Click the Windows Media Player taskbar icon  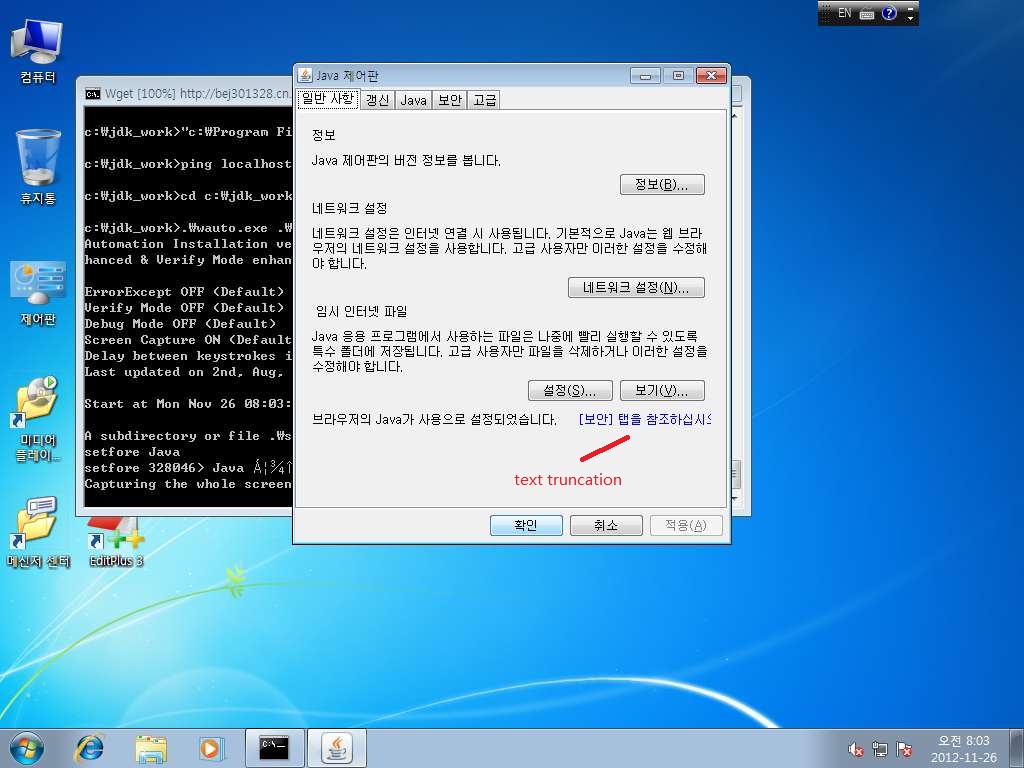point(211,747)
